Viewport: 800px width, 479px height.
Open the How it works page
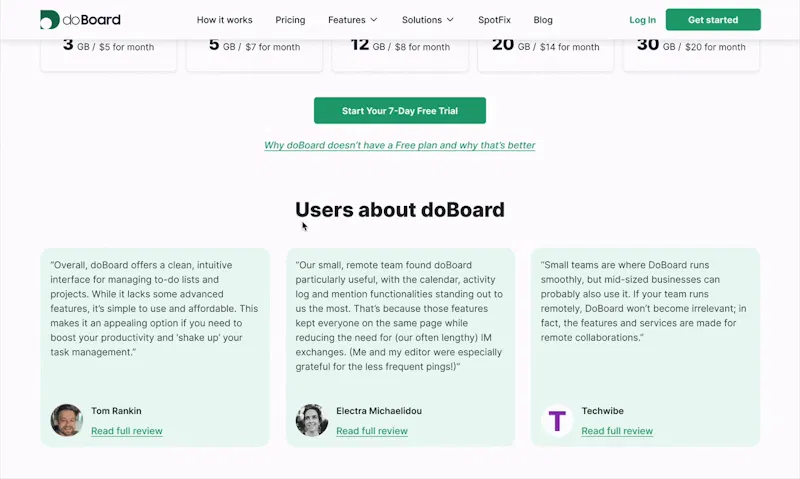224,20
